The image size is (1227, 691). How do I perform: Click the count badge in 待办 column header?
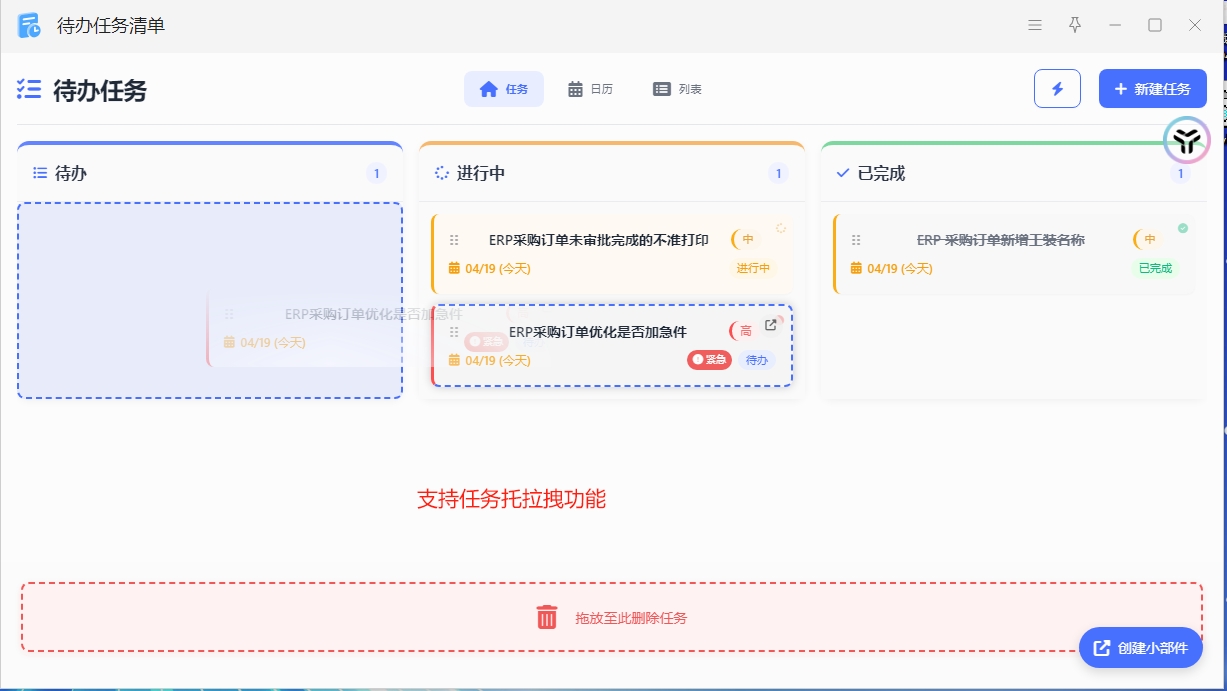coord(376,173)
